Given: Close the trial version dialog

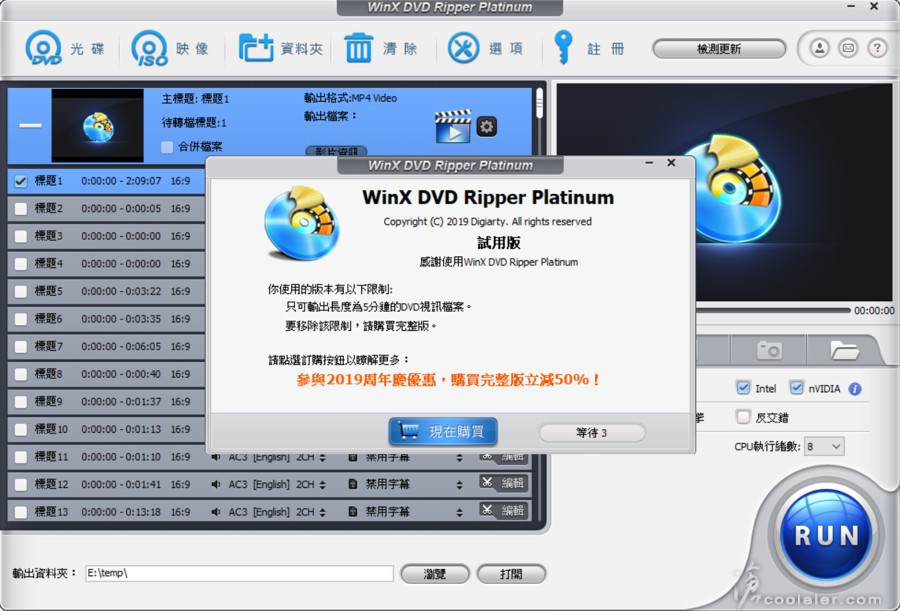Looking at the screenshot, I should 671,163.
